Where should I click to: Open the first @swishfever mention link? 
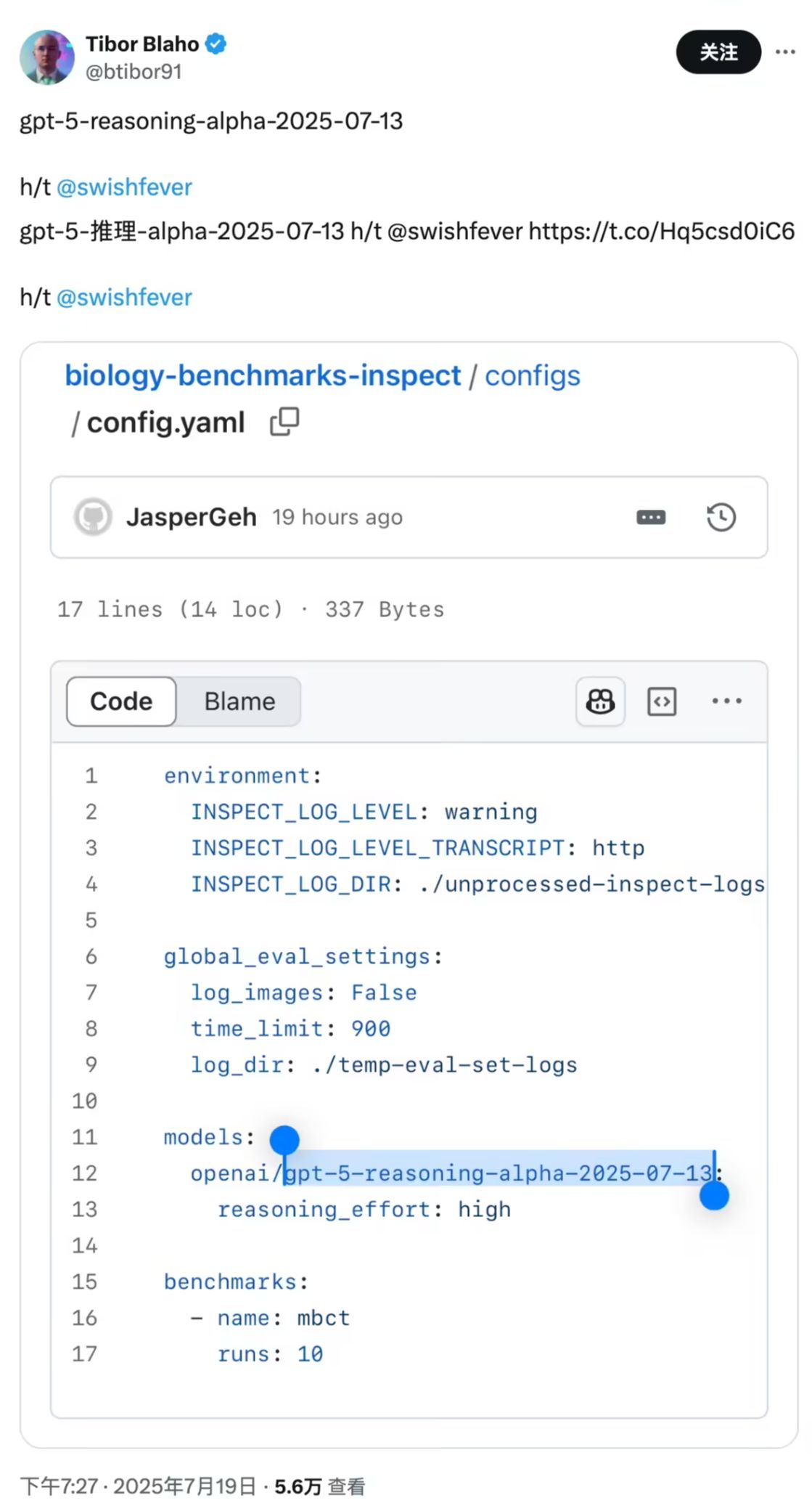coord(124,187)
